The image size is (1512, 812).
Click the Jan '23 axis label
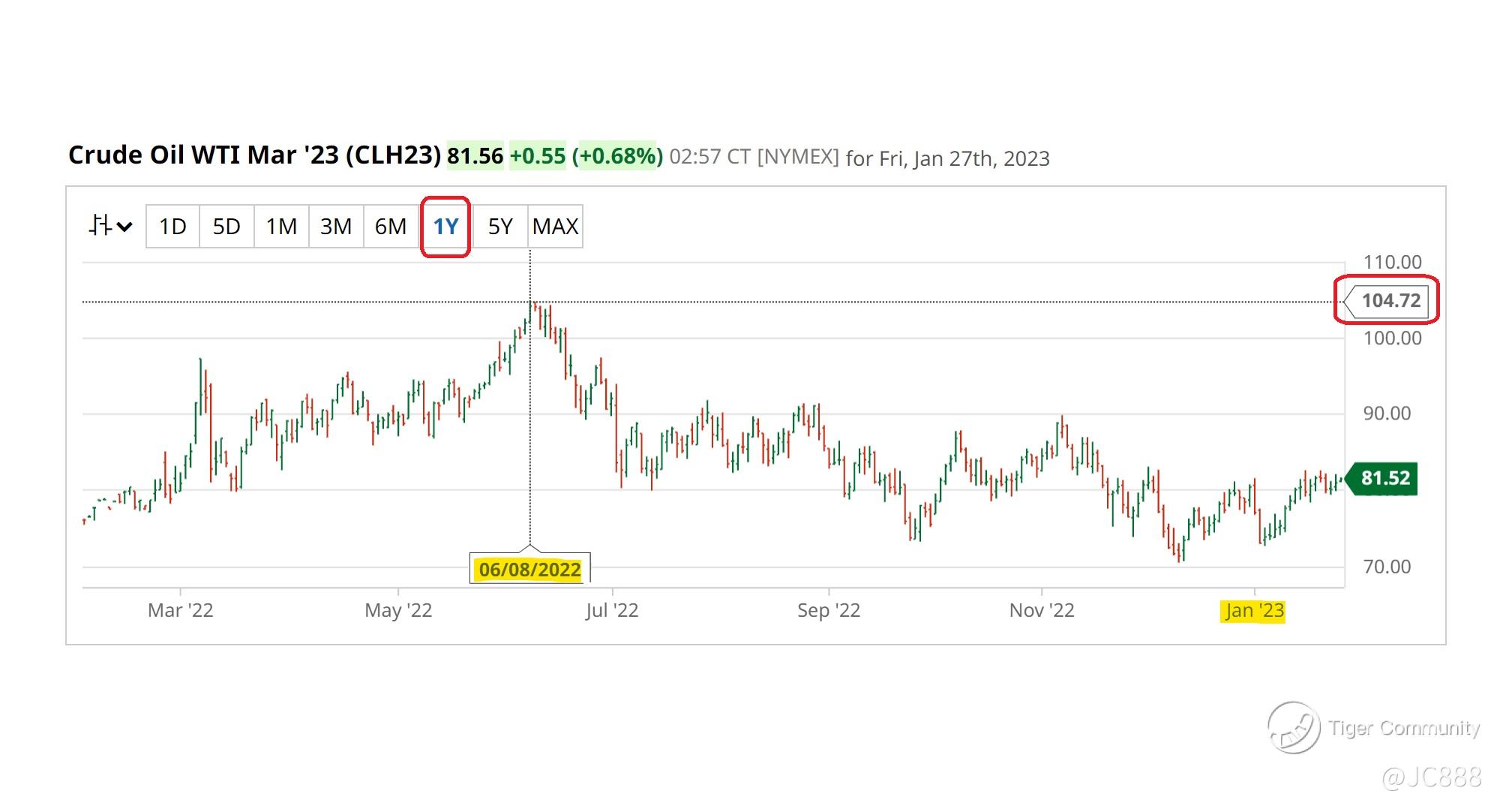(1253, 610)
